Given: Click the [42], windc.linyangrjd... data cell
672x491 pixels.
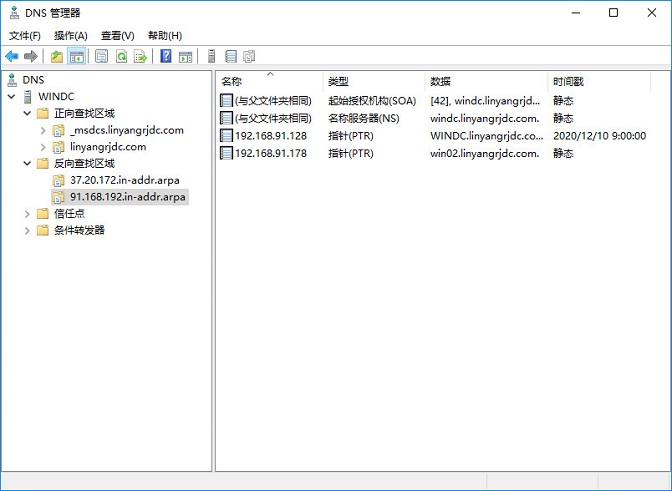Looking at the screenshot, I should (x=485, y=101).
